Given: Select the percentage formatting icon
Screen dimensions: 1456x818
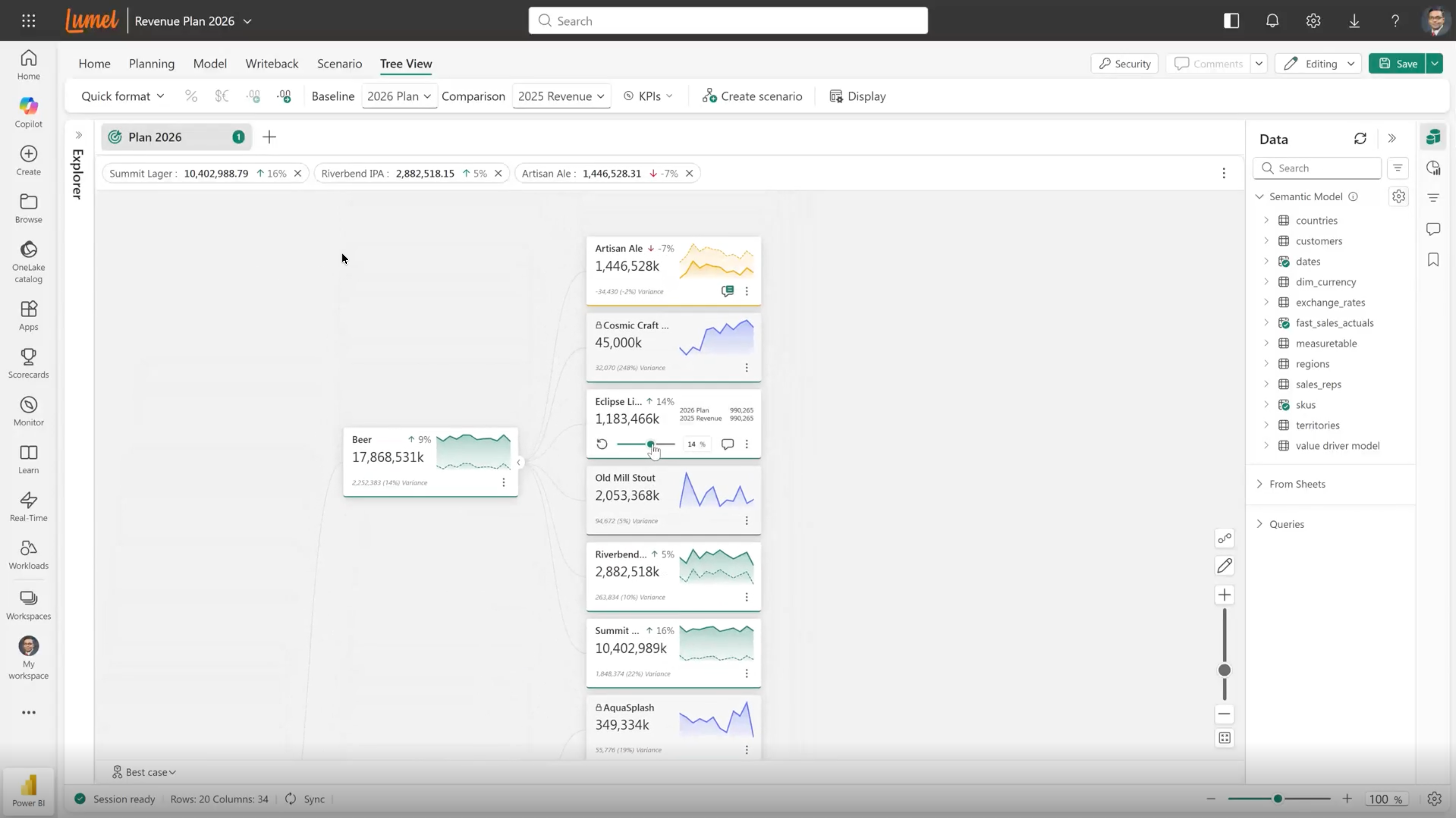Looking at the screenshot, I should [191, 96].
